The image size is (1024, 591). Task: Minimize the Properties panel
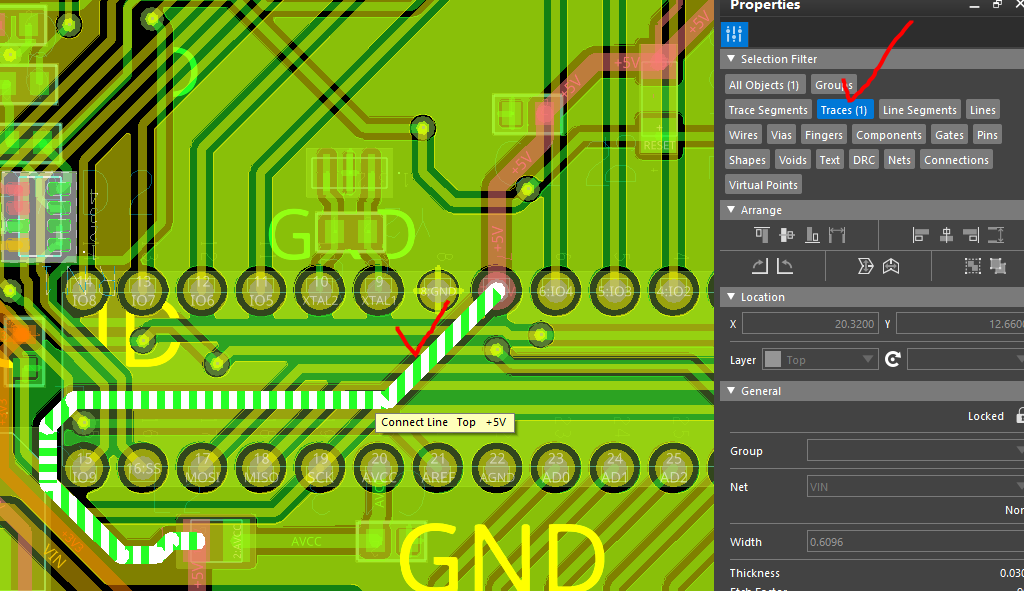[974, 5]
